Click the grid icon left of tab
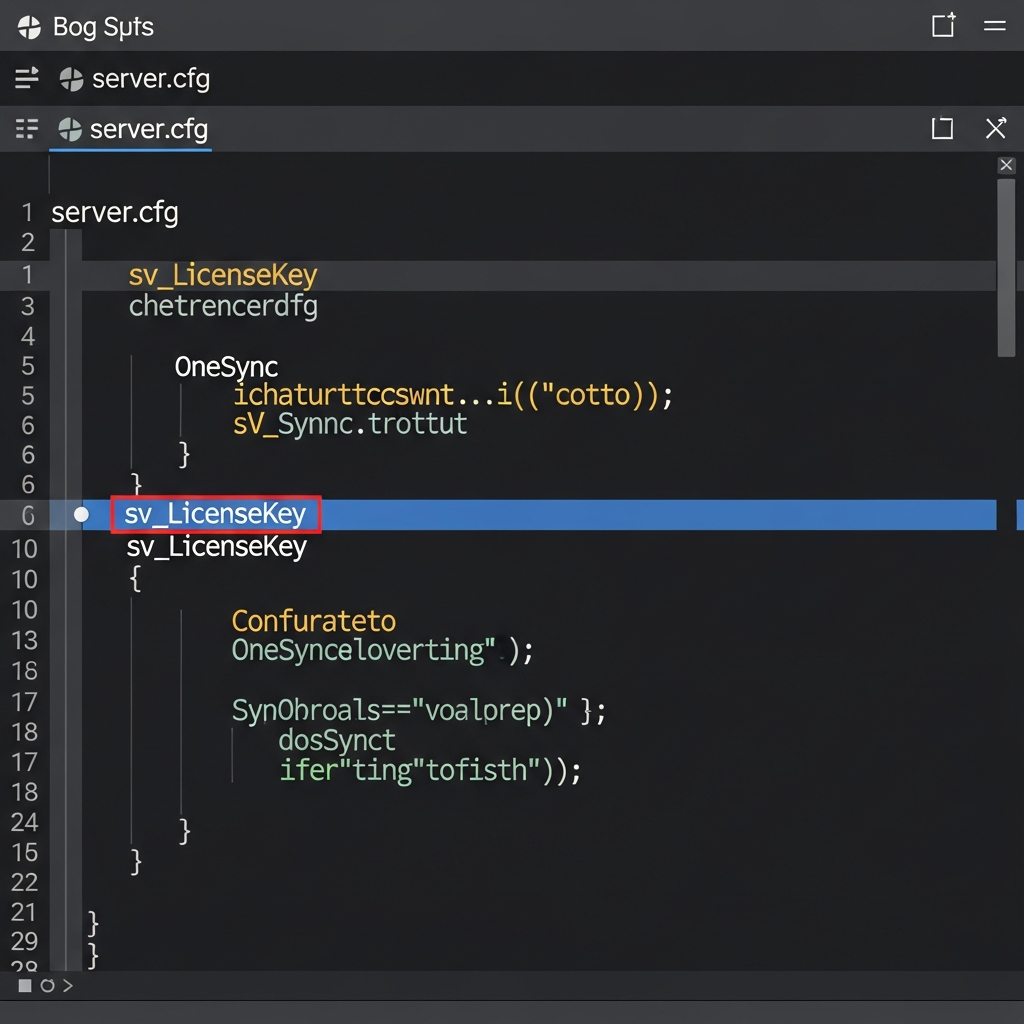1024x1024 pixels. pyautogui.click(x=27, y=129)
